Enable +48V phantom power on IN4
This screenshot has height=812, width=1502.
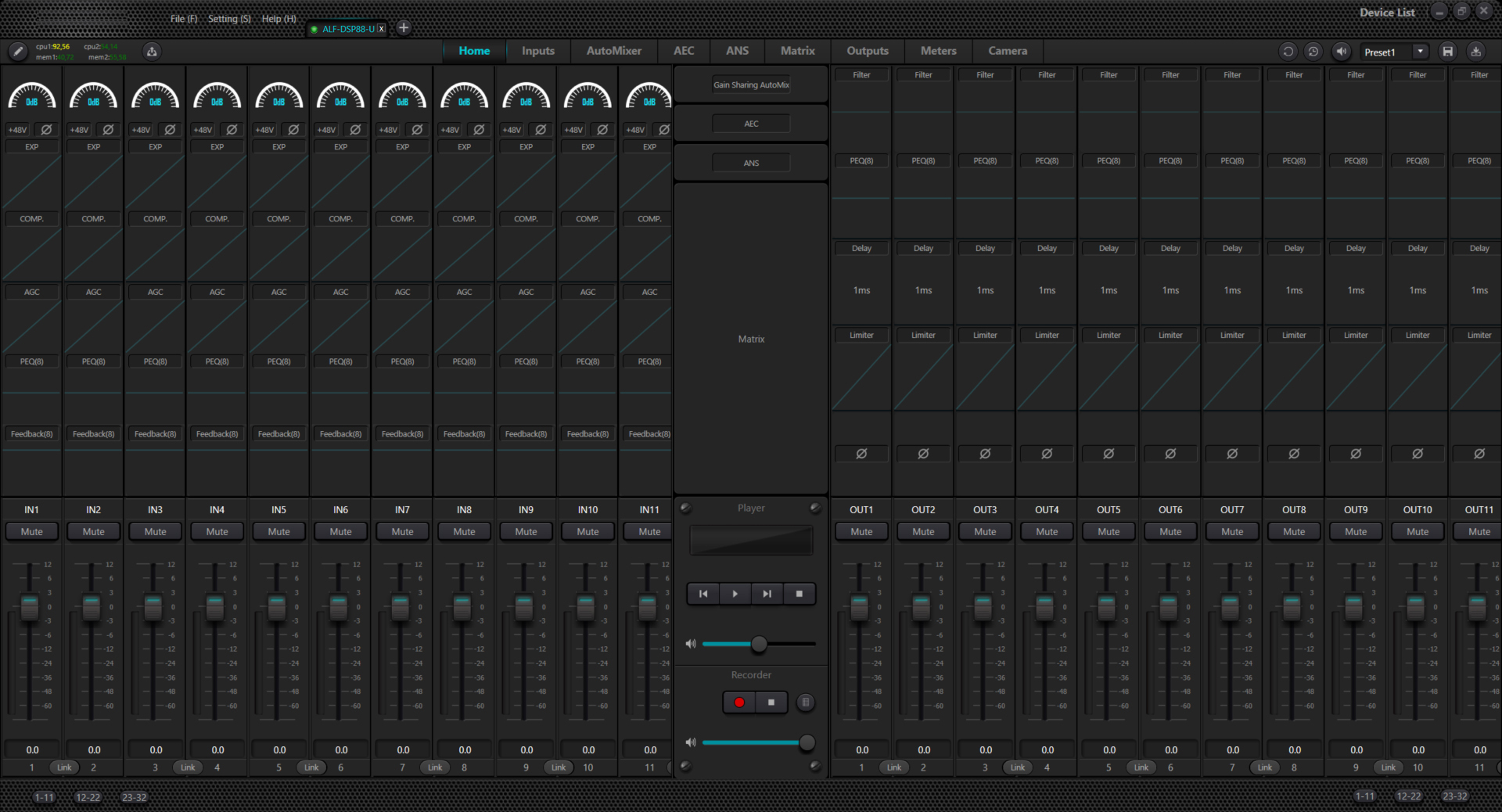click(x=203, y=130)
